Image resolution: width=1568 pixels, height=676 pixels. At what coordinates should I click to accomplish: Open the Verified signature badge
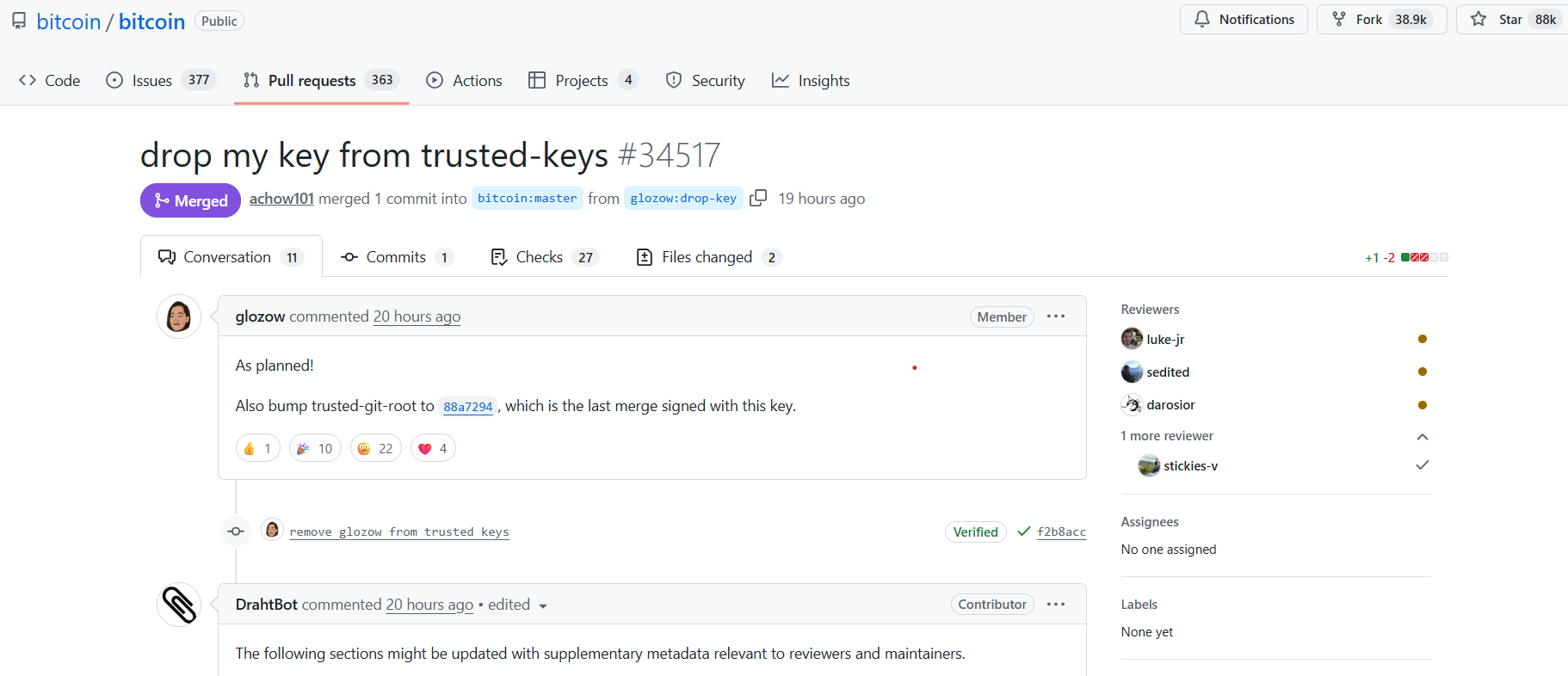[x=975, y=532]
